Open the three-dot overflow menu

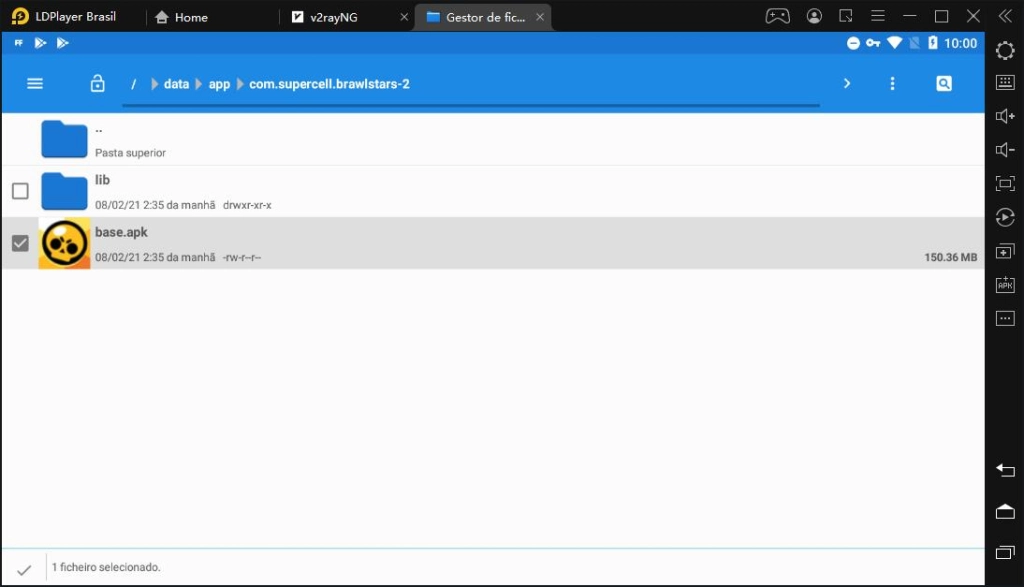click(x=893, y=84)
